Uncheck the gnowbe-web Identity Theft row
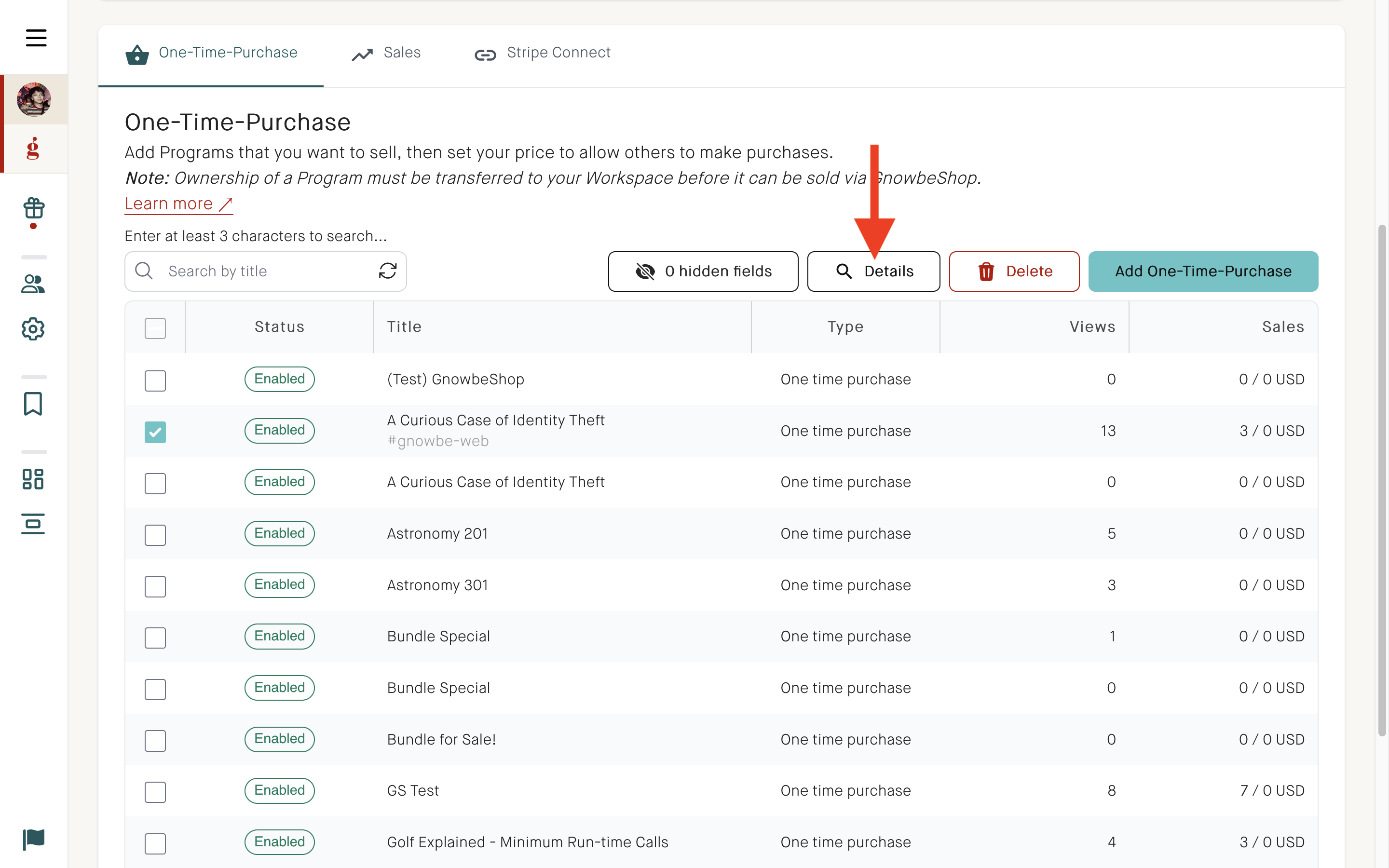This screenshot has width=1389, height=868. 155,432
